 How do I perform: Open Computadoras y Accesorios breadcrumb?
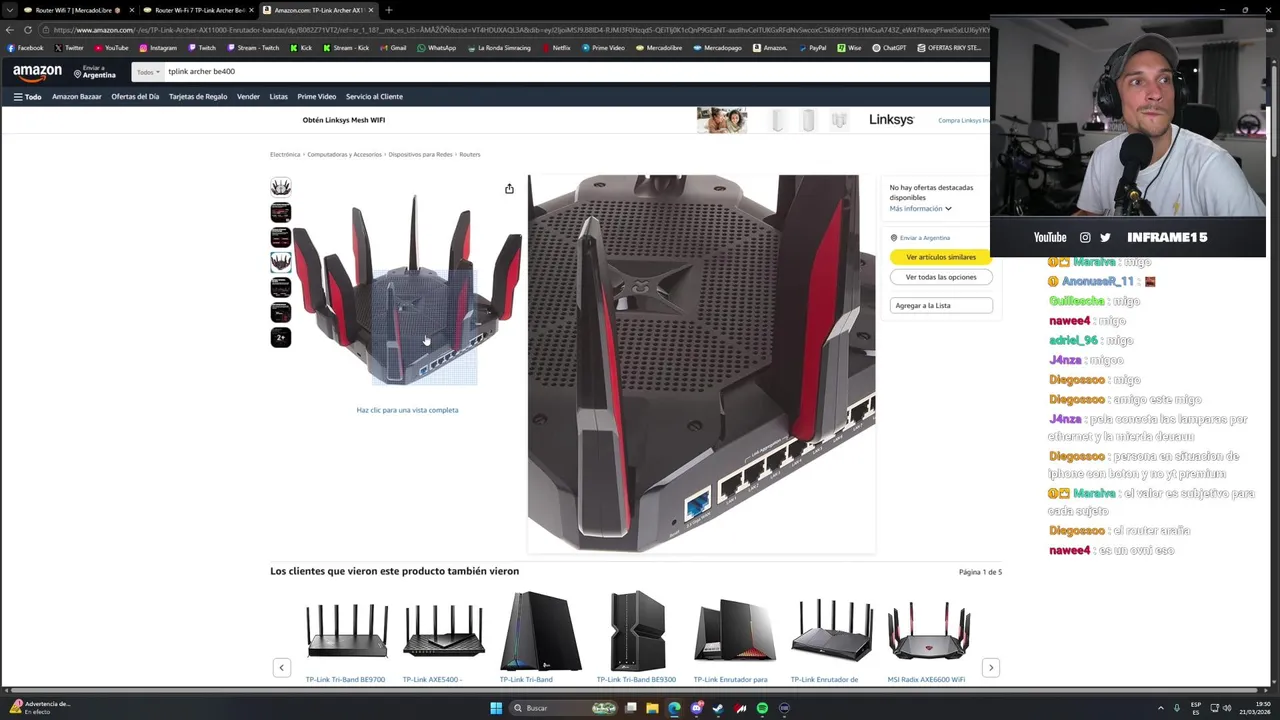pos(344,155)
